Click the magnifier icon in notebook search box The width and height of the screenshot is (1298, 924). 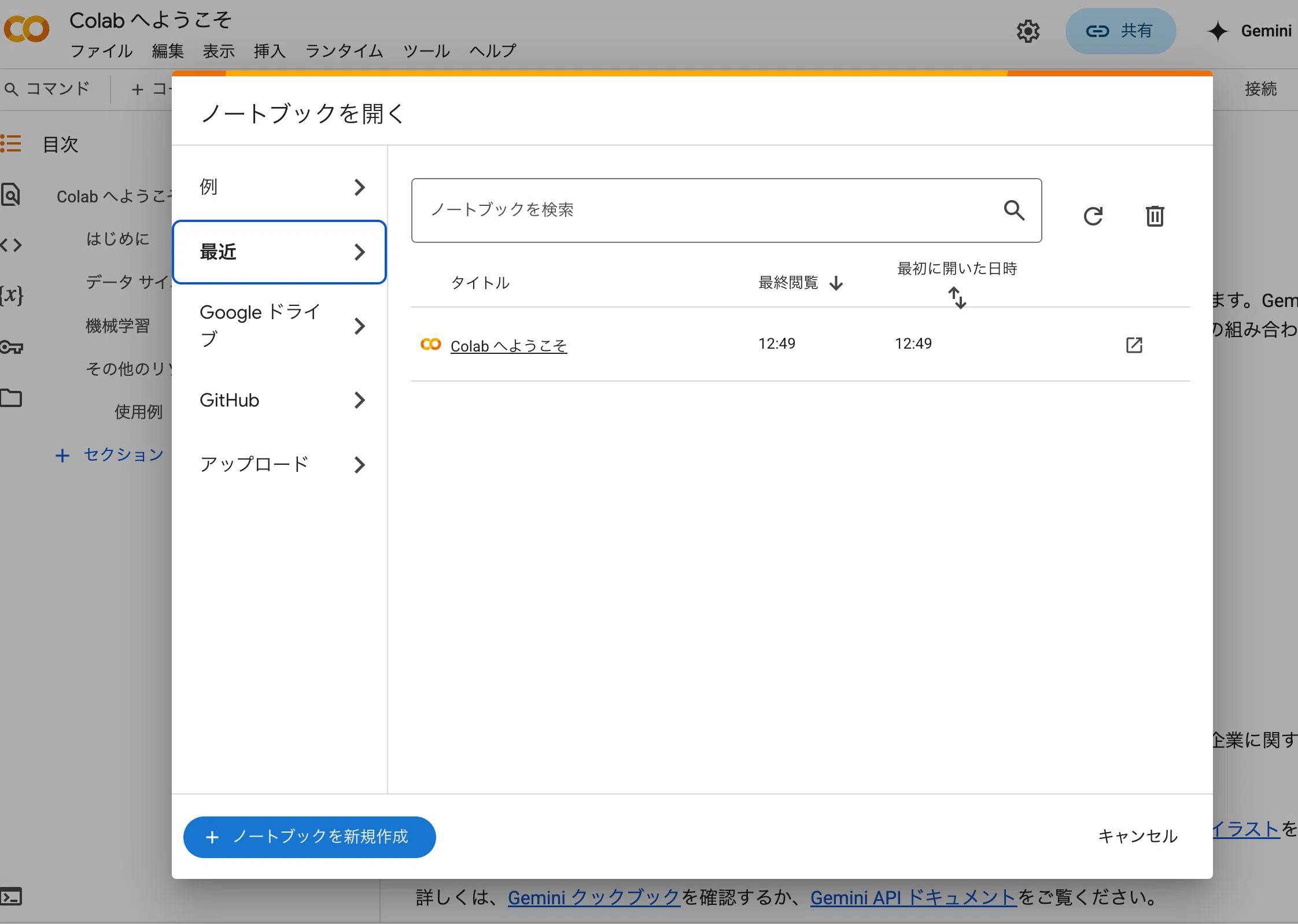coord(1014,210)
